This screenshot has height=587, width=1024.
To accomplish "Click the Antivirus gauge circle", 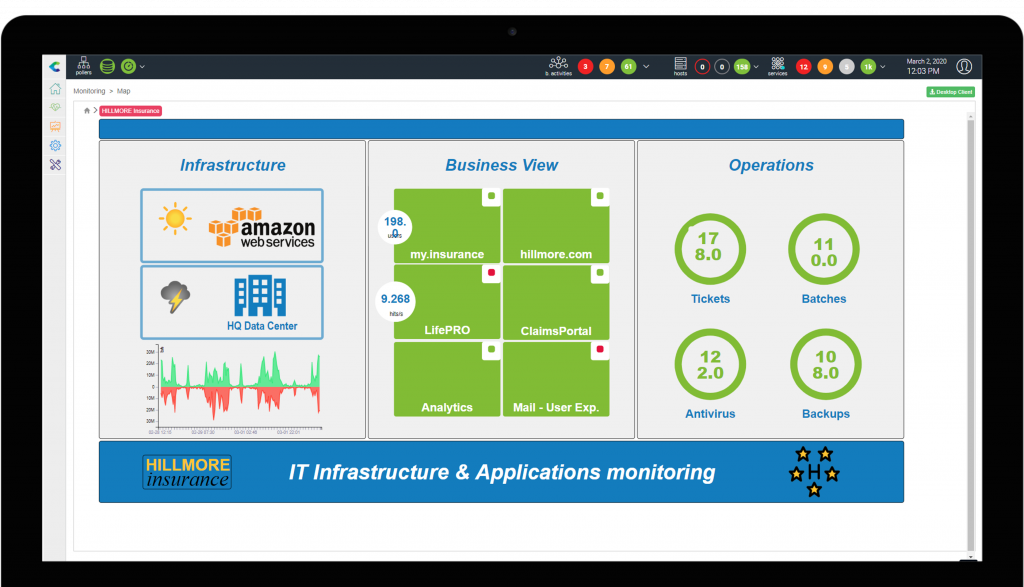I will 710,364.
